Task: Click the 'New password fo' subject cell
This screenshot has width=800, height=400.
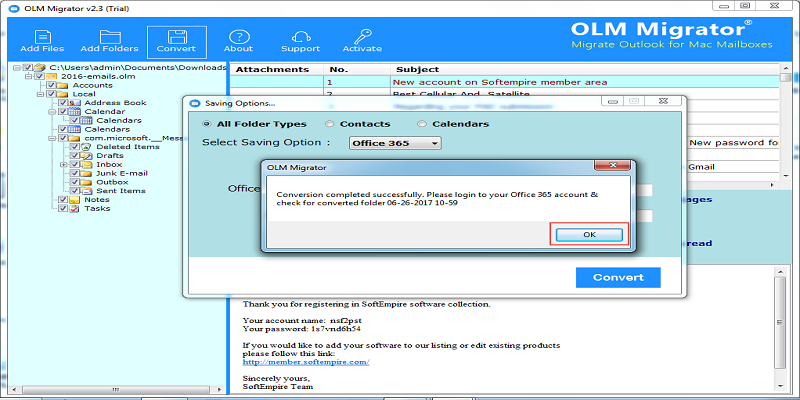Action: pyautogui.click(x=733, y=143)
